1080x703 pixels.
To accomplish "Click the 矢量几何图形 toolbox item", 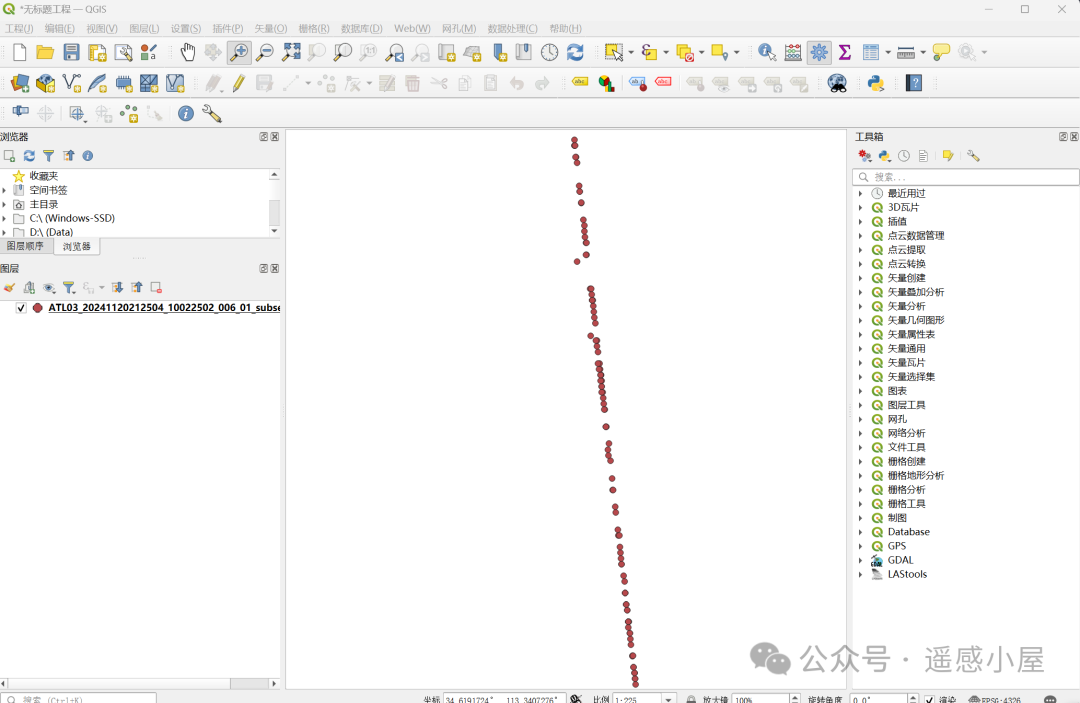I will coord(915,320).
